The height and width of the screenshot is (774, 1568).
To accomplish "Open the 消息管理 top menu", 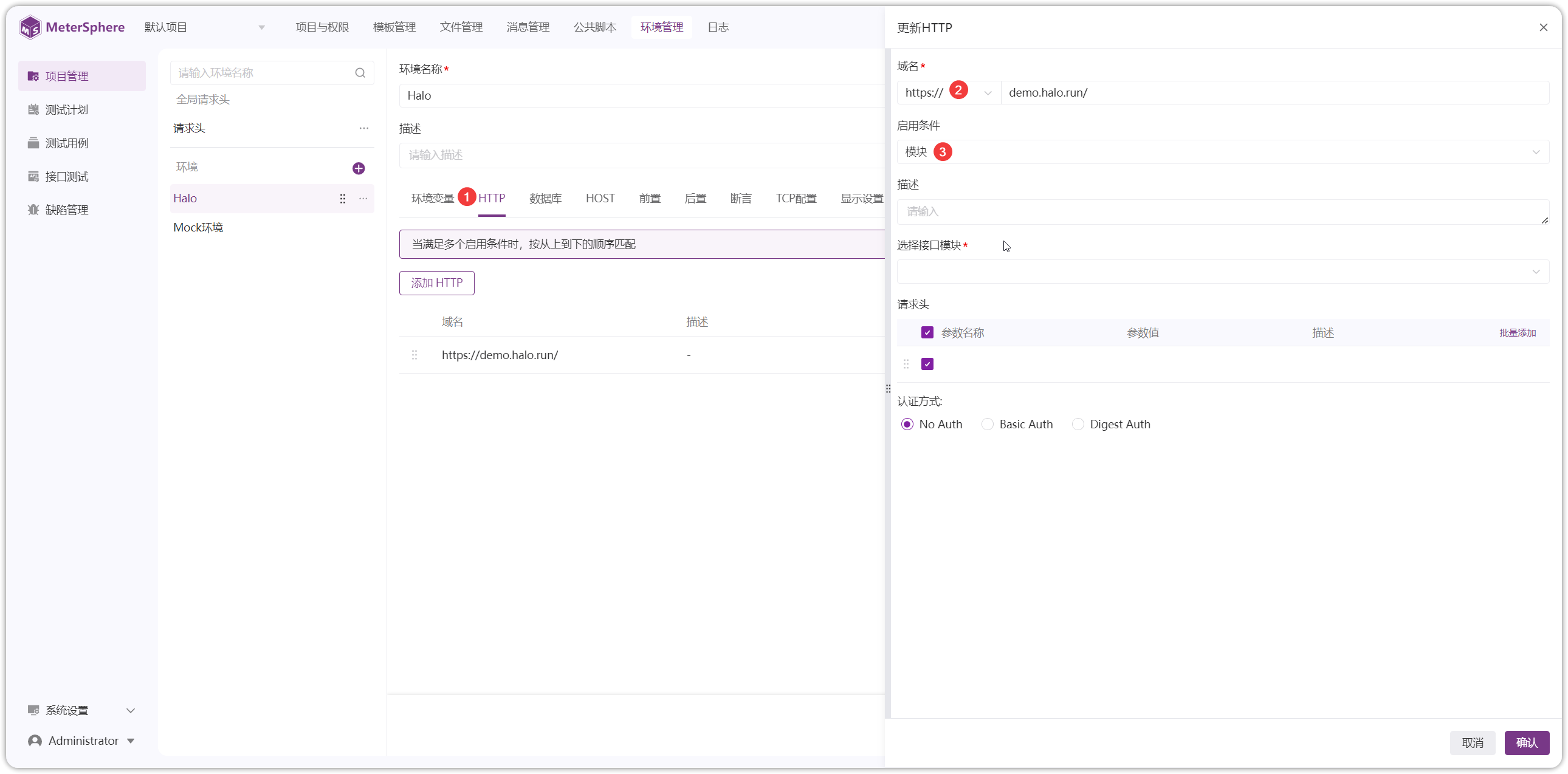I will tap(528, 27).
